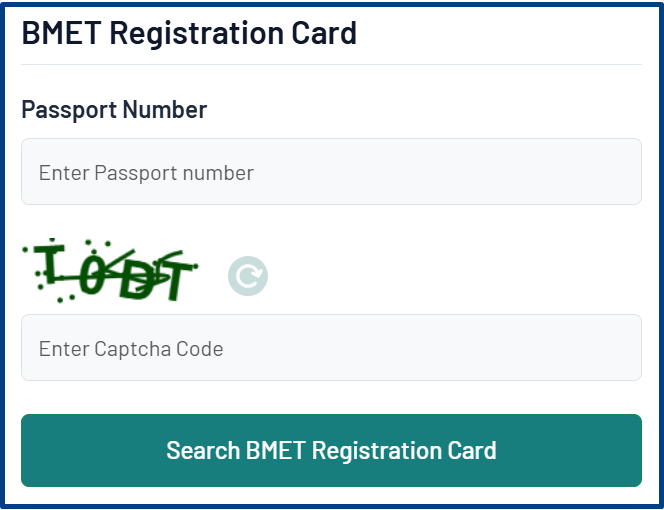Tap the gray refresh arrow beside captcha
Viewport: 664px width, 510px height.
pyautogui.click(x=248, y=275)
